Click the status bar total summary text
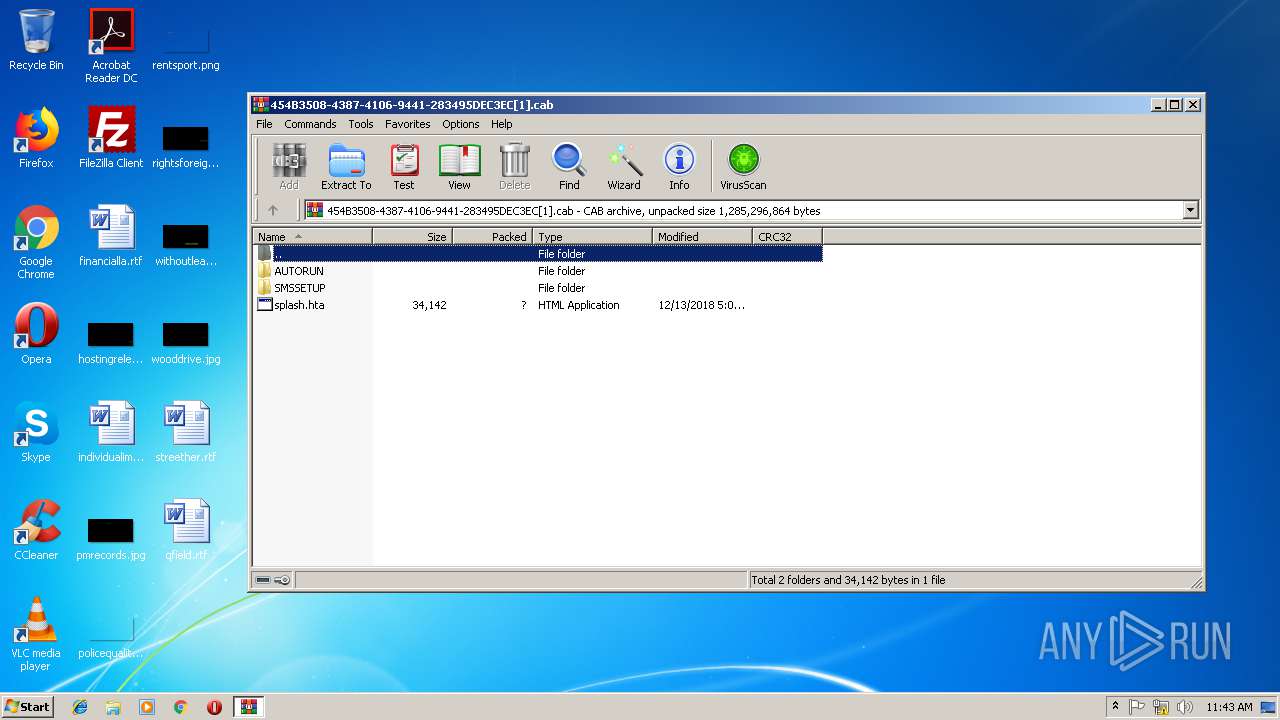This screenshot has height=720, width=1280. coord(848,580)
